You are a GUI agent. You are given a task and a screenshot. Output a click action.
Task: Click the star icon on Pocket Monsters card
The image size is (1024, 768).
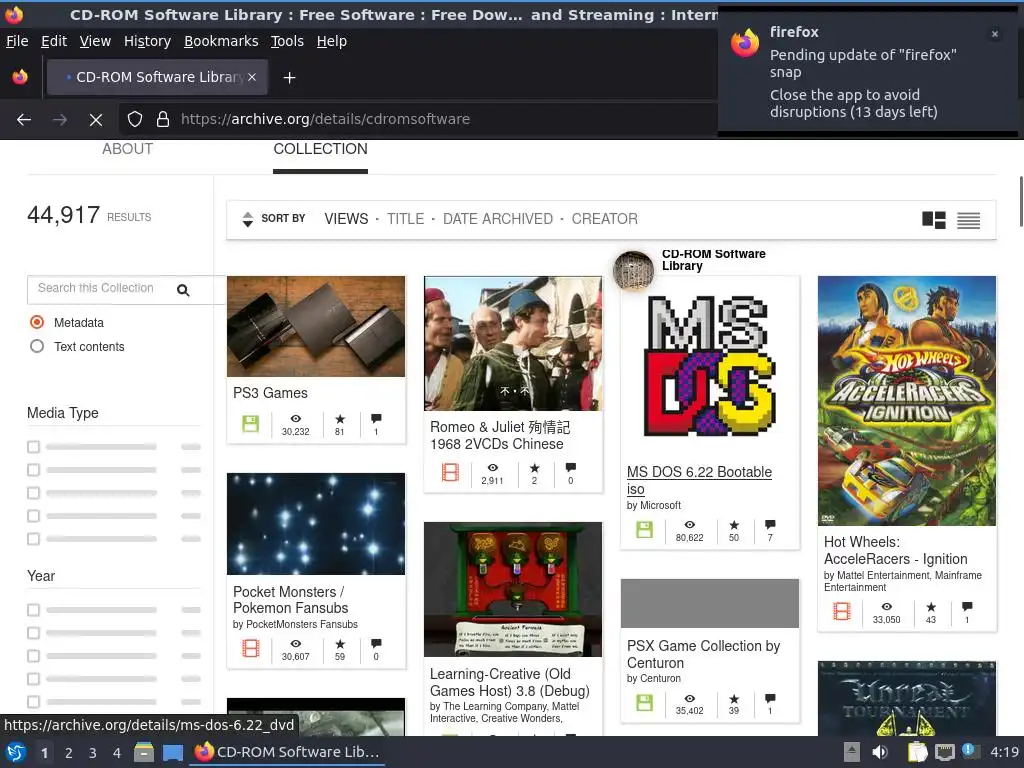[340, 644]
